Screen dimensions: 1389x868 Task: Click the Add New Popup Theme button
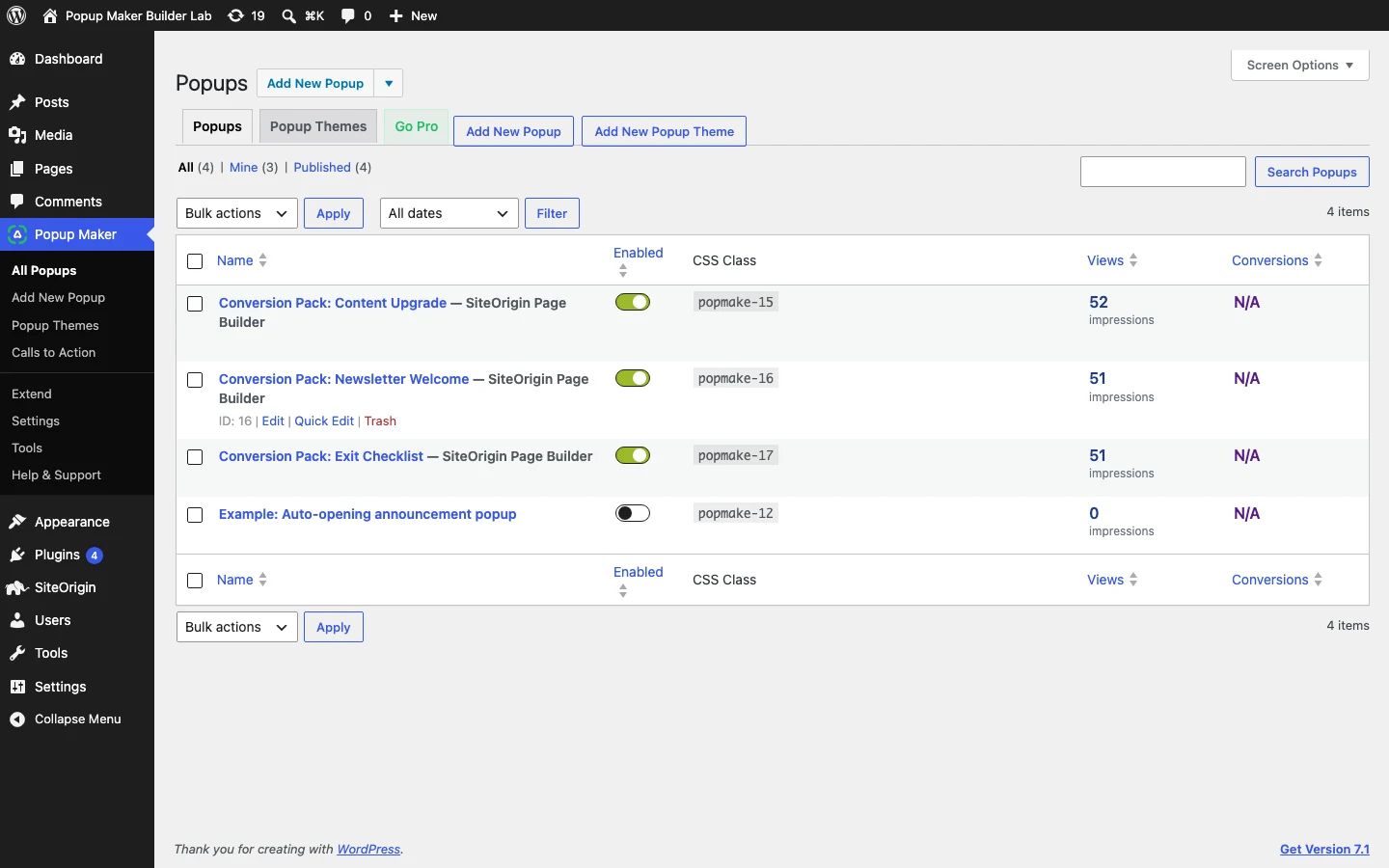665,131
